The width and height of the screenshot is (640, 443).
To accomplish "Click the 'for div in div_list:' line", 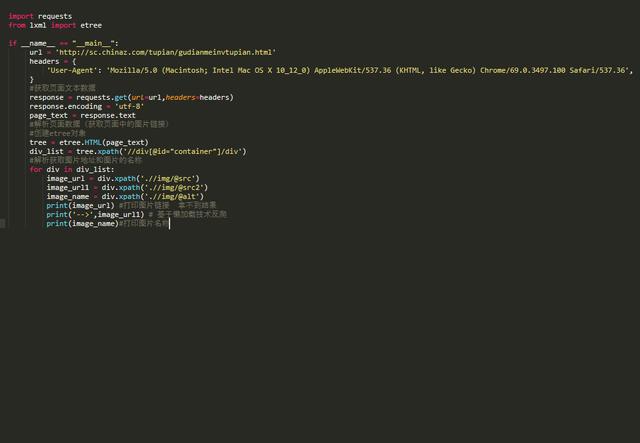I will pos(72,169).
